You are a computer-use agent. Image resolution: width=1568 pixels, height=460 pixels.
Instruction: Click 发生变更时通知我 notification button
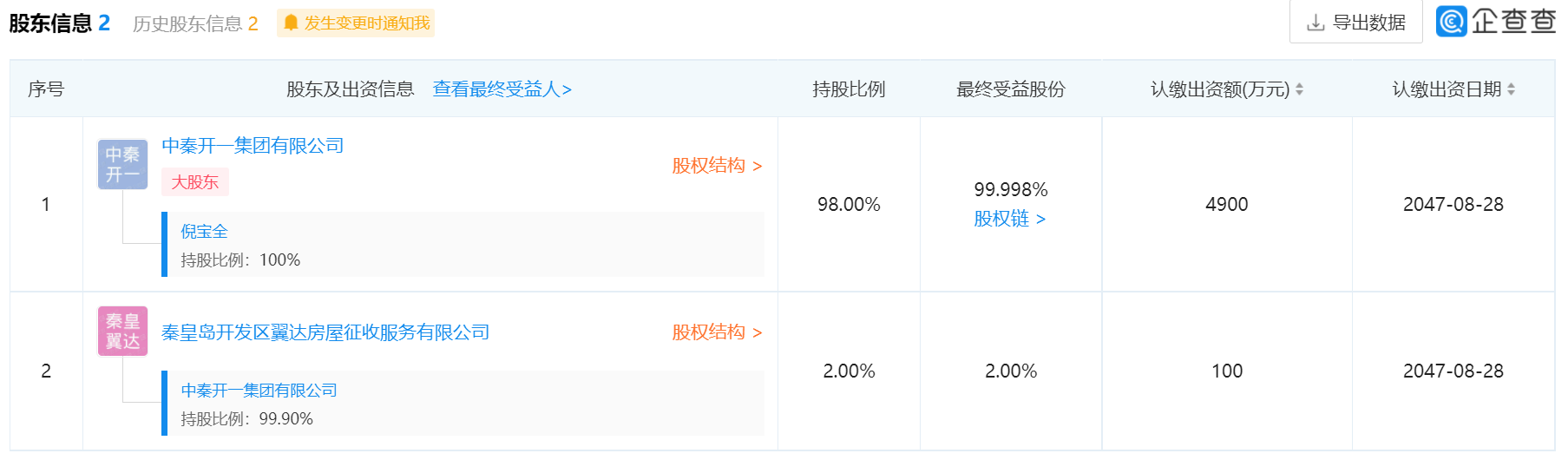(x=356, y=23)
